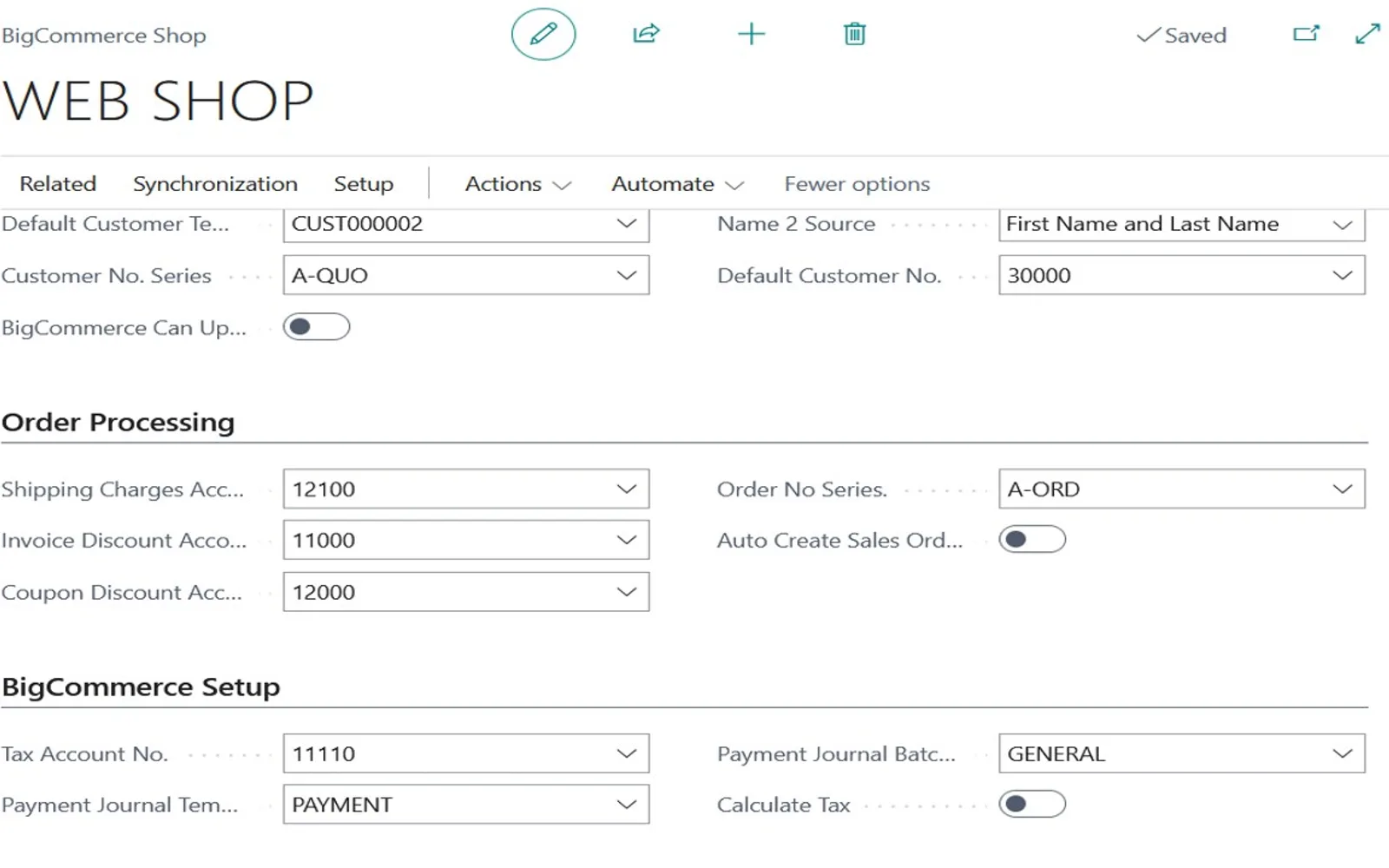
Task: Click the pencil edit icon
Action: [x=543, y=35]
